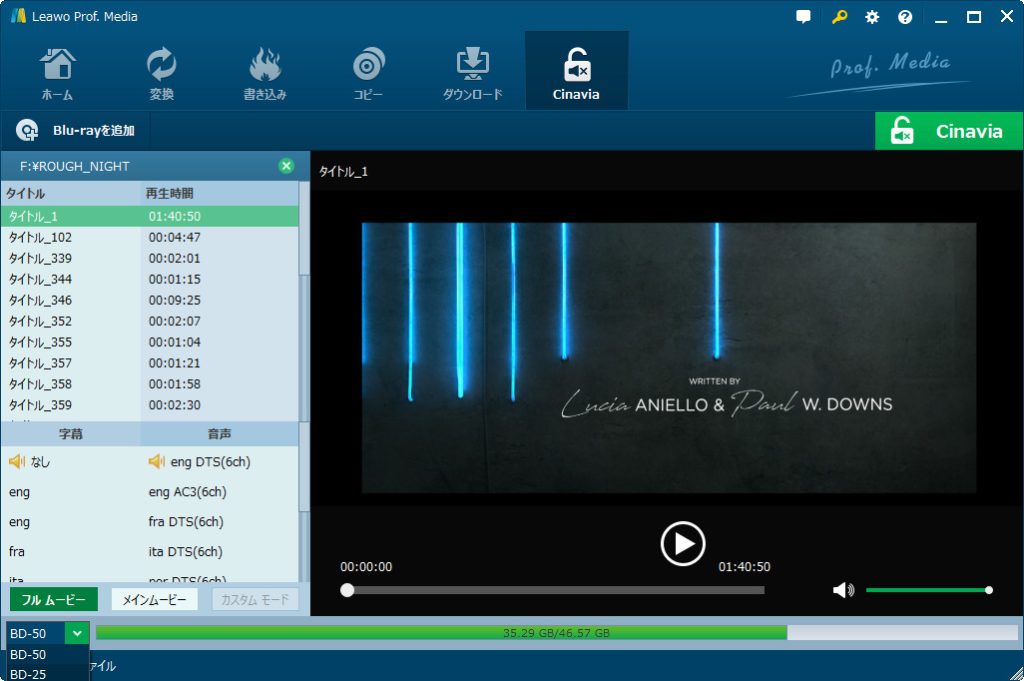Screen dimensions: 1024x681
Task: Select title row タイトル_352
Action: [x=150, y=321]
